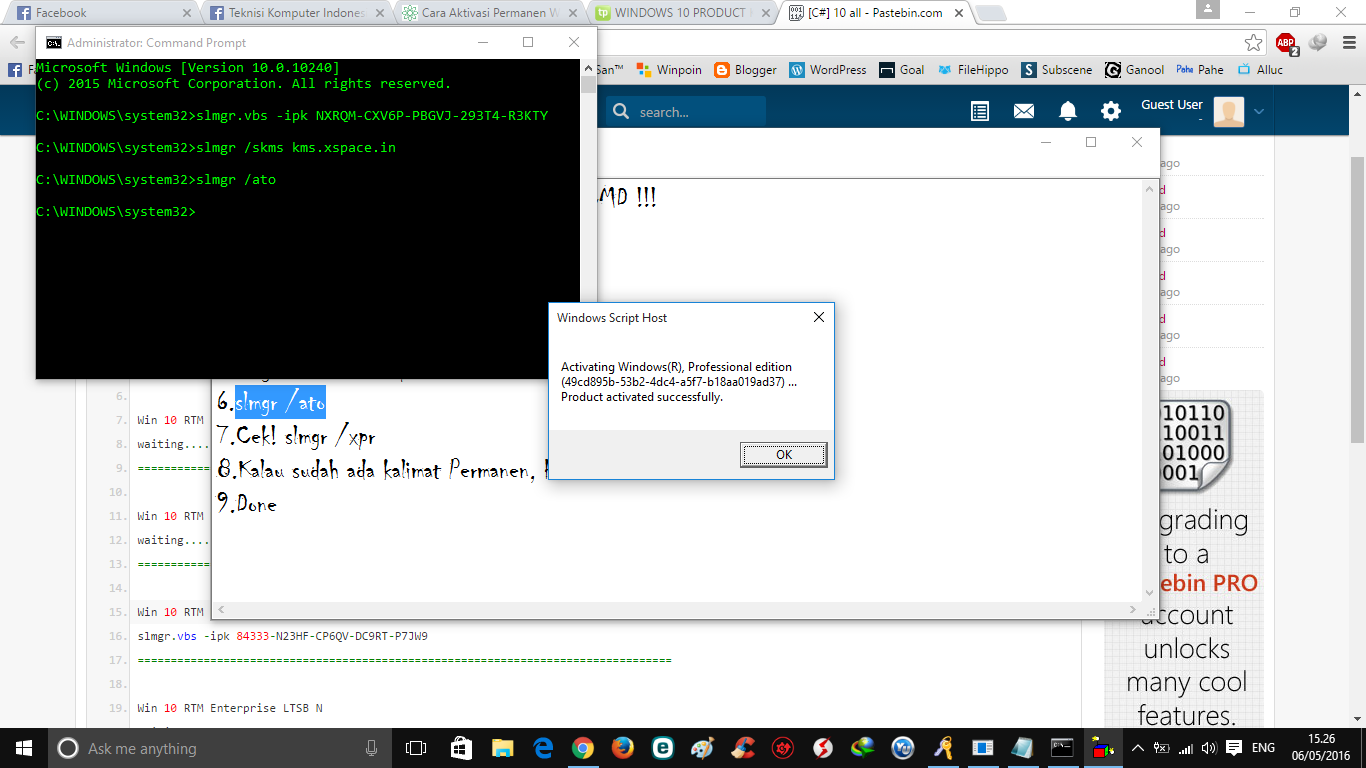Viewport: 1366px width, 768px height.
Task: Open the Blogger bookmark
Action: [x=746, y=70]
